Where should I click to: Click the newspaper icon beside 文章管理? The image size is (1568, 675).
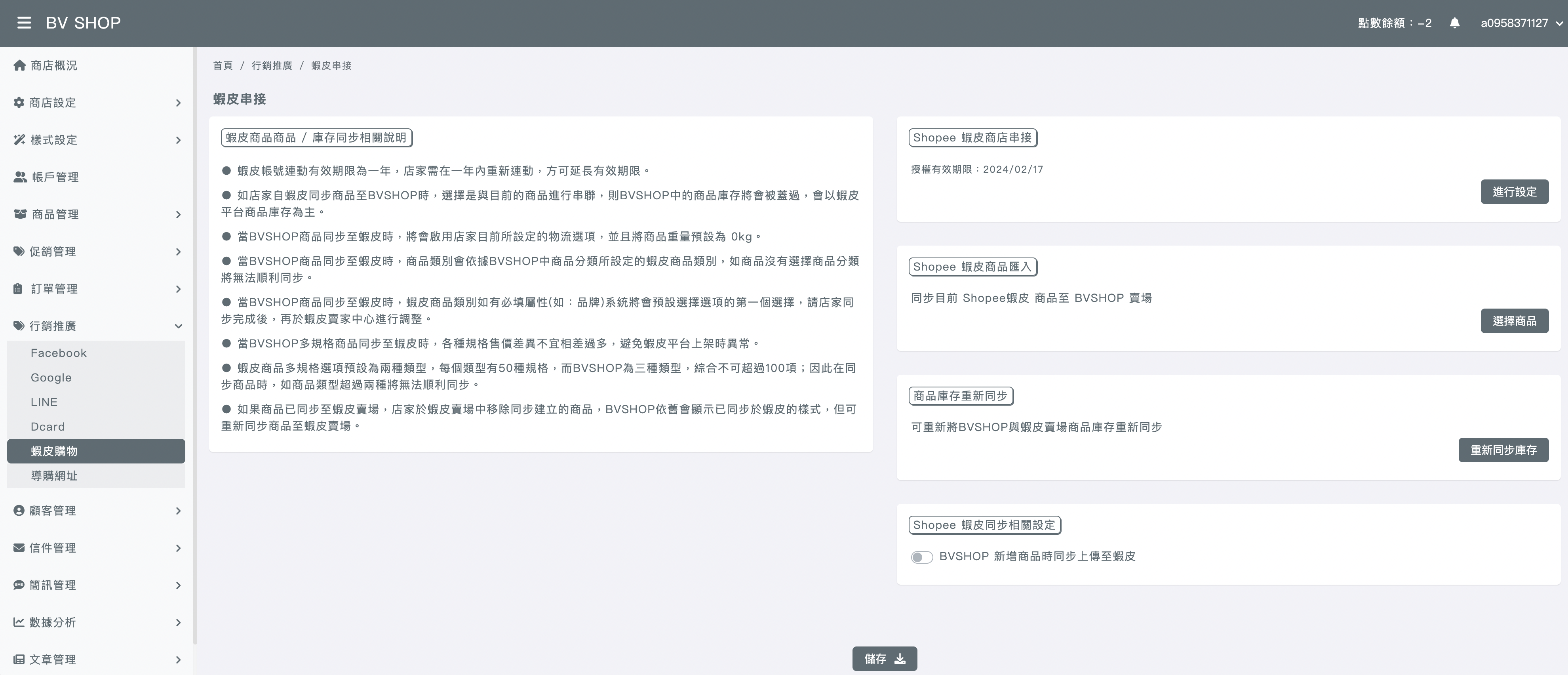tap(19, 659)
